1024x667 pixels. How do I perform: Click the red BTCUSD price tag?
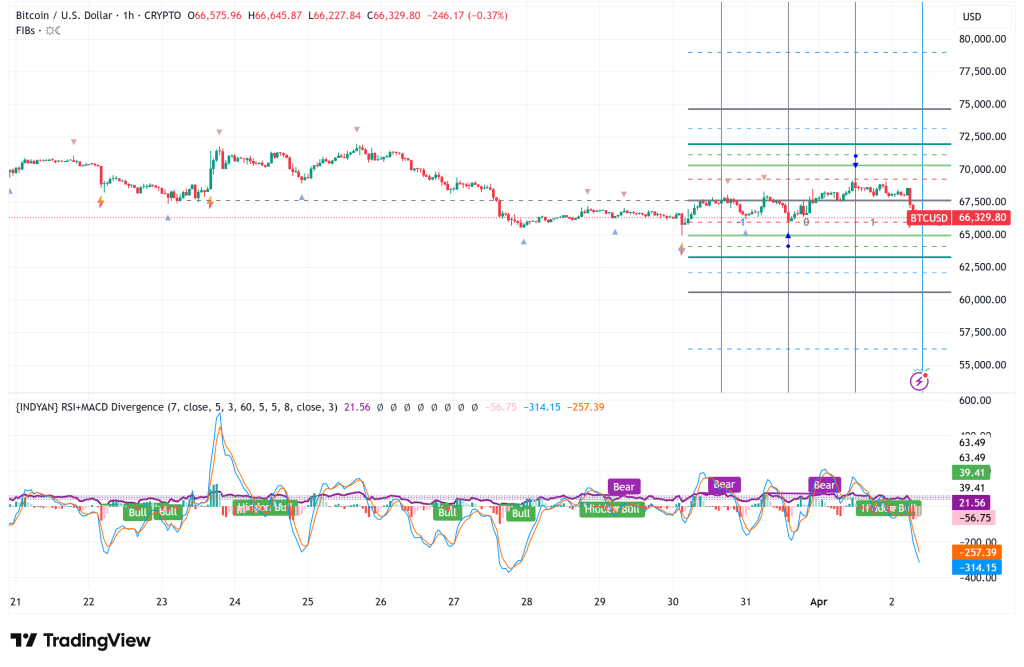[x=930, y=218]
